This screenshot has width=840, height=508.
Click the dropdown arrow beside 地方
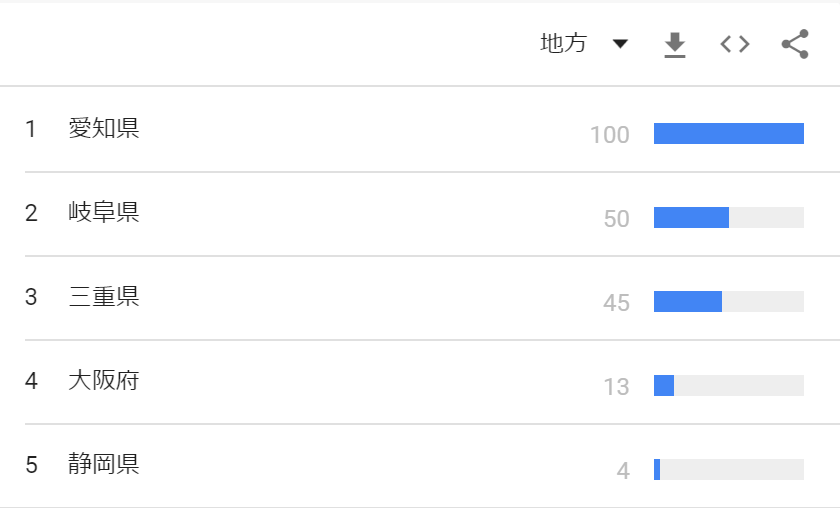[x=620, y=44]
